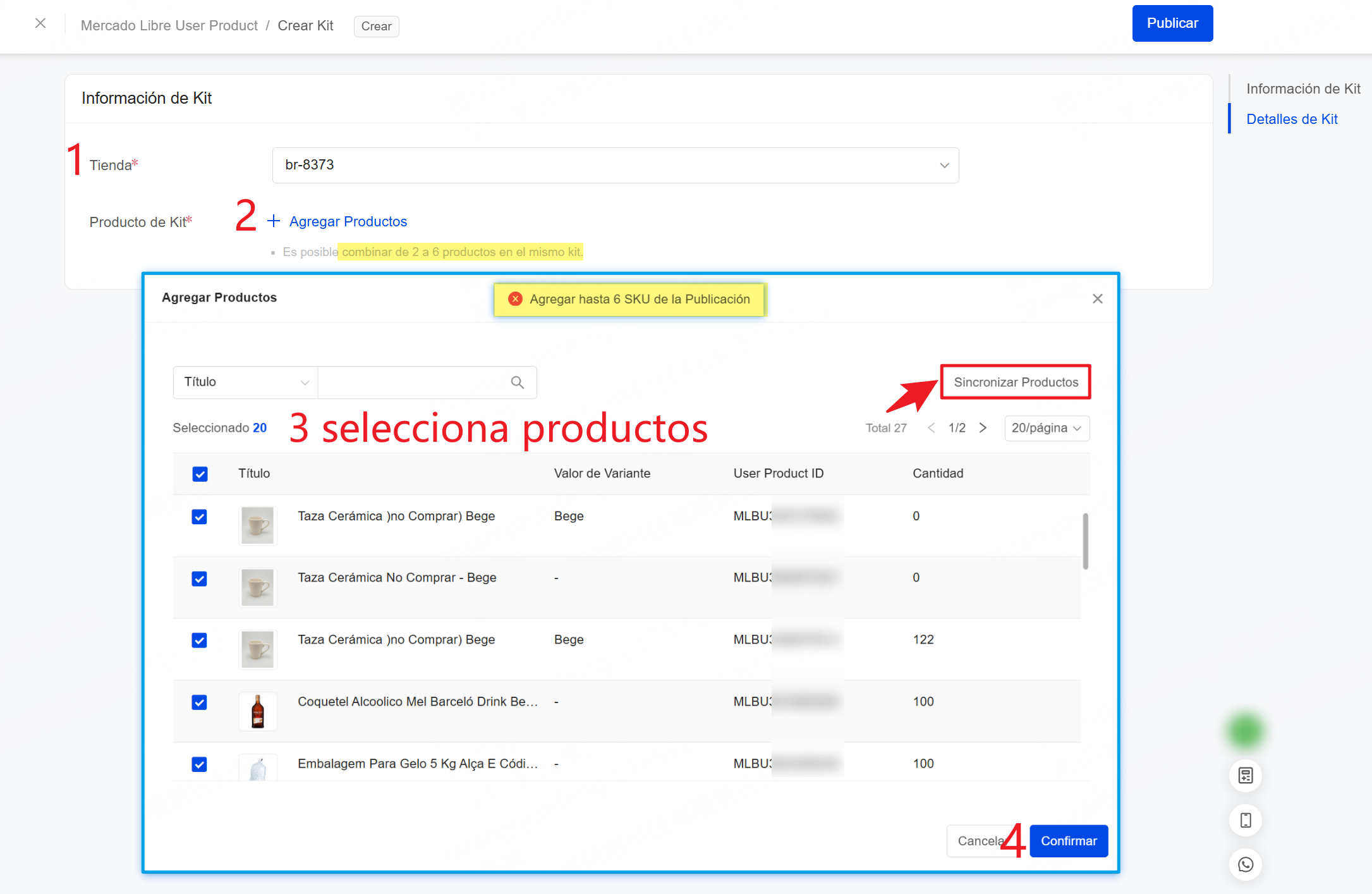The height and width of the screenshot is (894, 1372).
Task: Uncheck the select-all products checkbox
Action: [x=200, y=474]
